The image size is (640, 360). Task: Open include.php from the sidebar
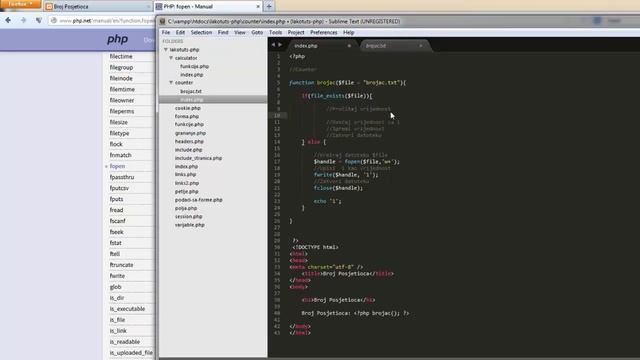[188, 150]
